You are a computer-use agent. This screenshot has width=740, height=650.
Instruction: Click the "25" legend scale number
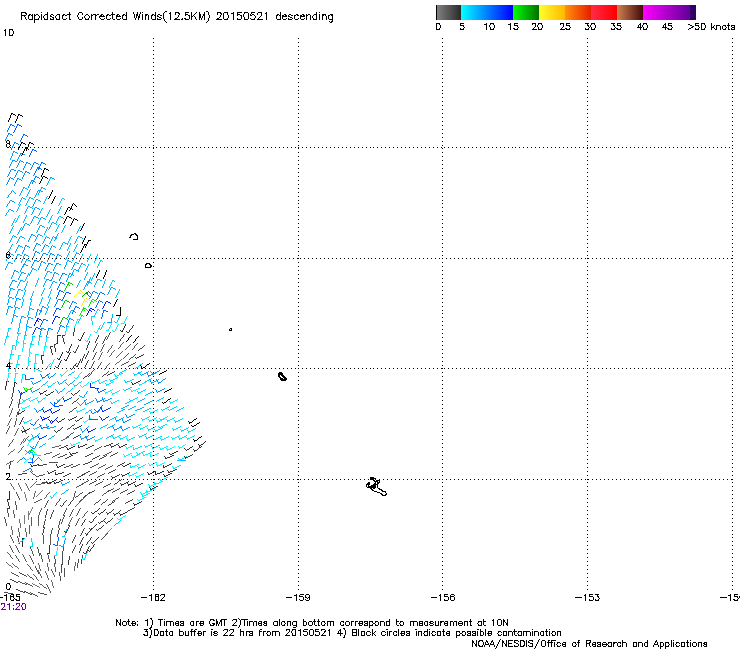tap(565, 27)
